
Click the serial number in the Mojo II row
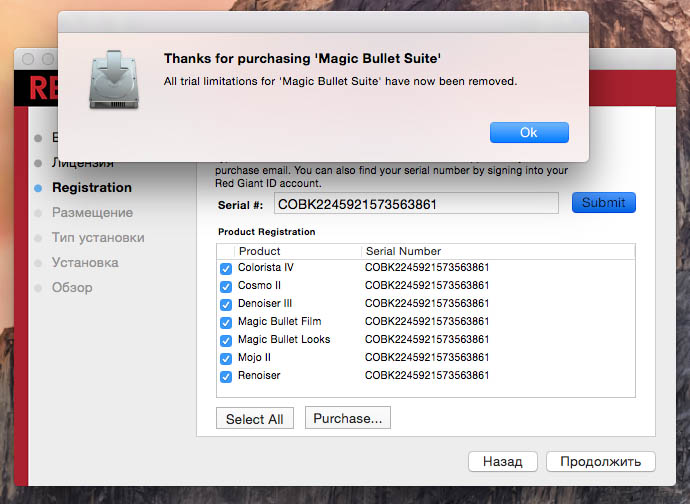coord(427,357)
